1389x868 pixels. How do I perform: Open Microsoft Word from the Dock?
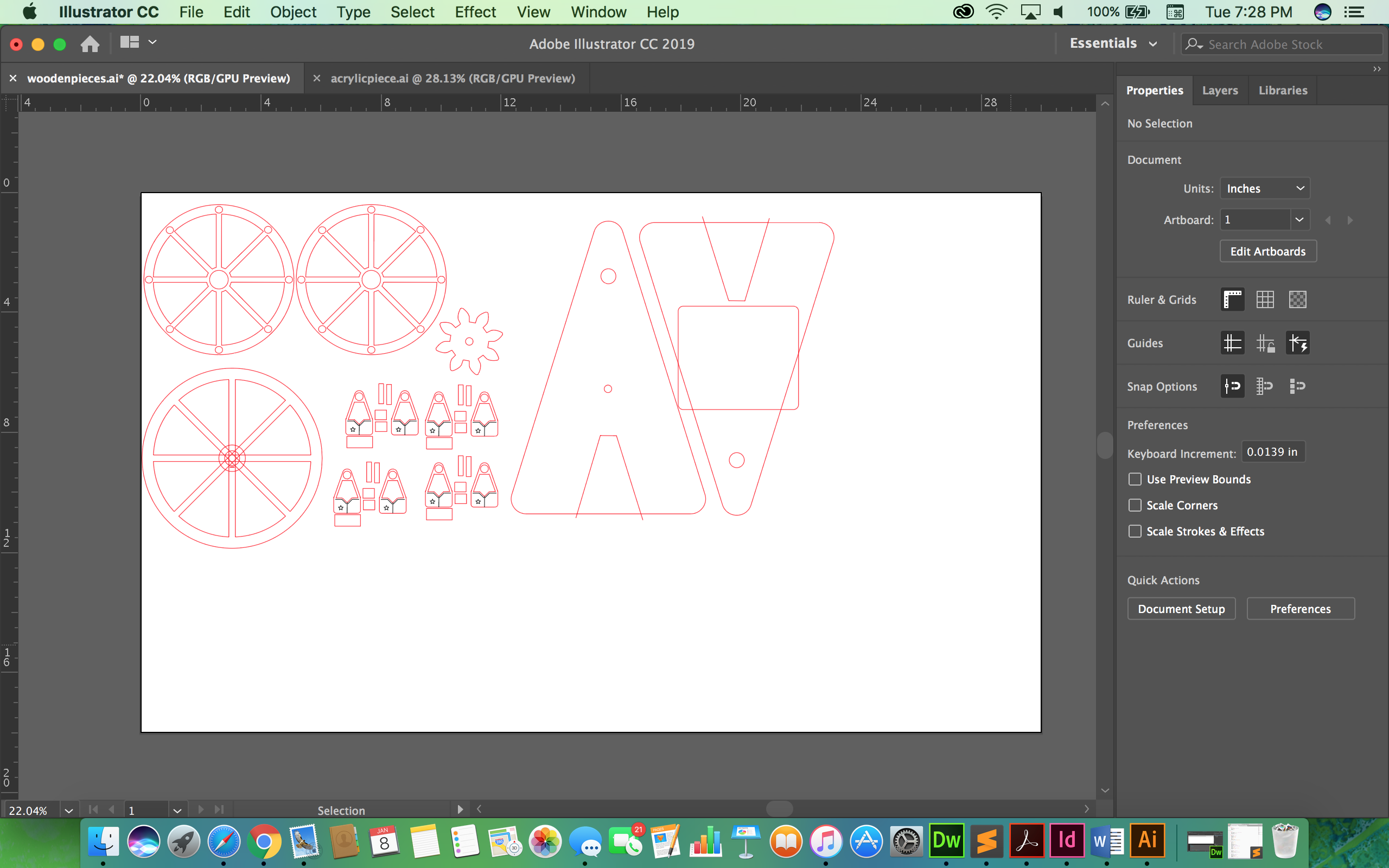point(1107,840)
